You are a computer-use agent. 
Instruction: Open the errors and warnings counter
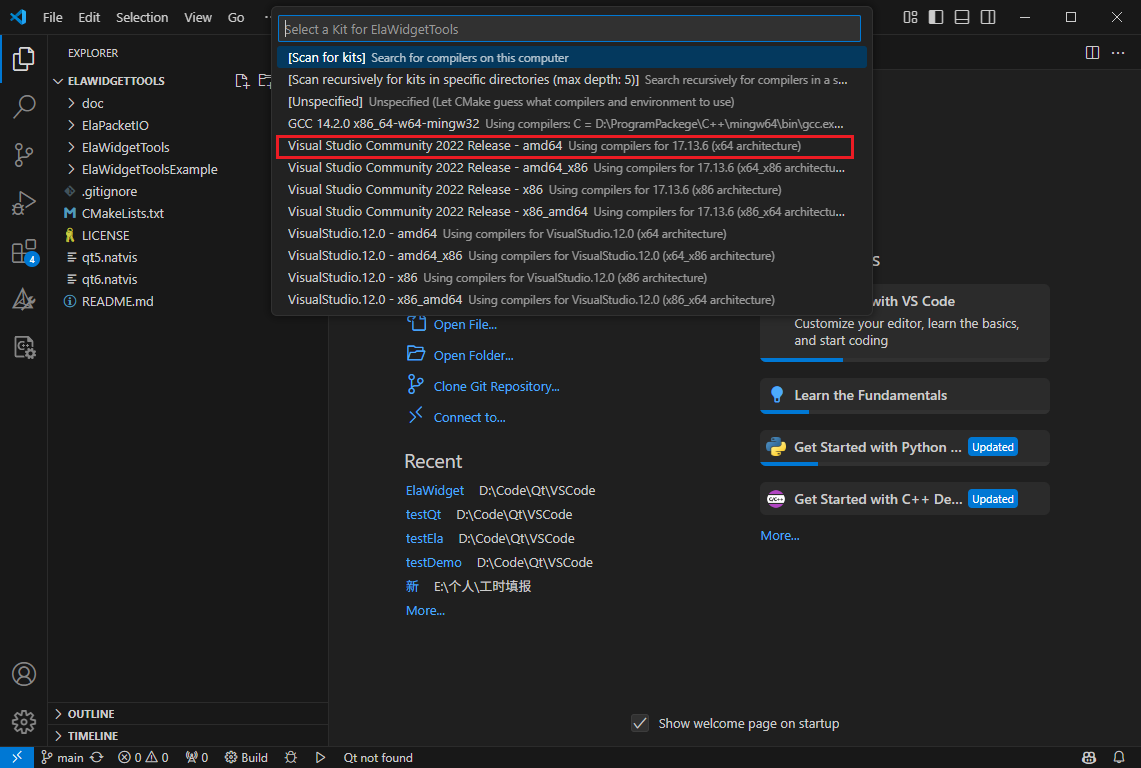pyautogui.click(x=143, y=757)
